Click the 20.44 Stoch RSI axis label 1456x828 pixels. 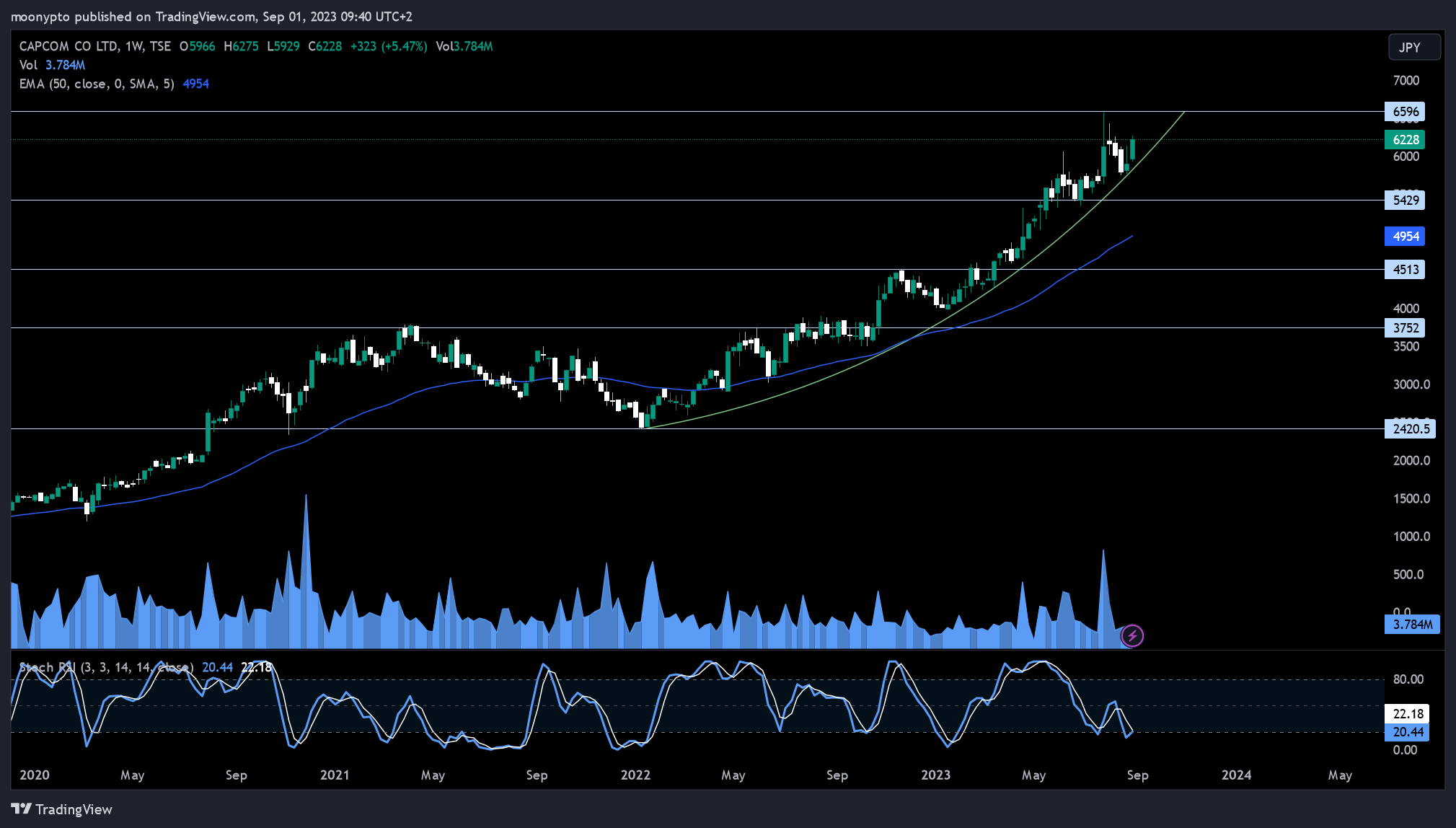1407,732
